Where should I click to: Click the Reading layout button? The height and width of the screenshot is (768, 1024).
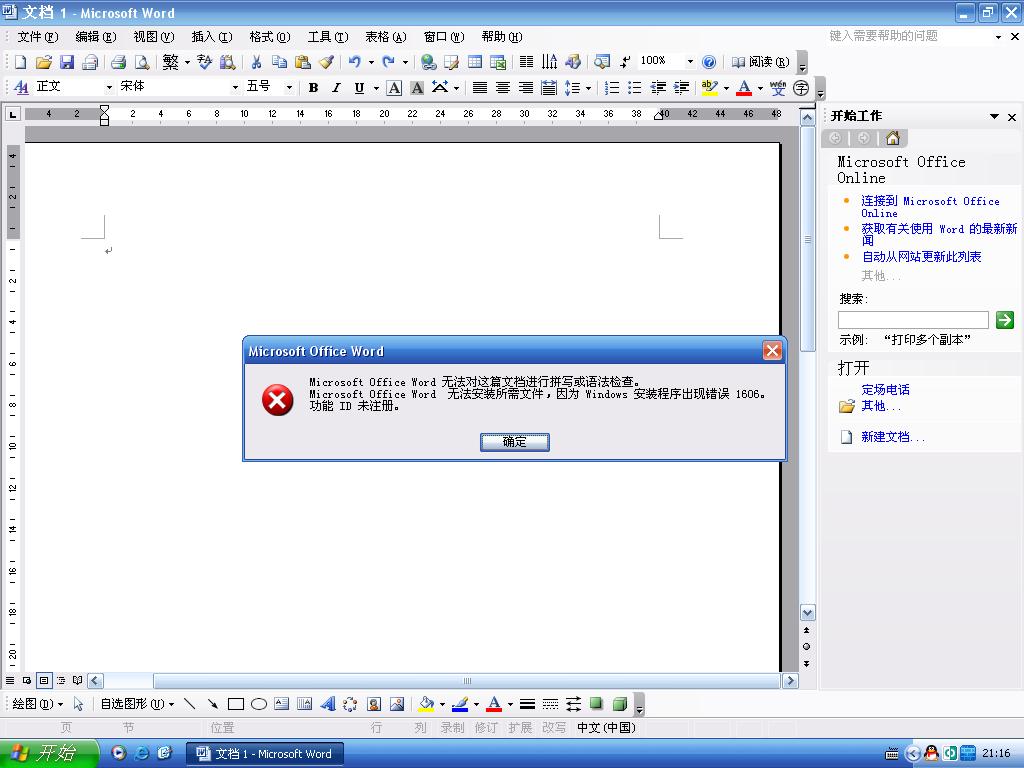pos(760,62)
